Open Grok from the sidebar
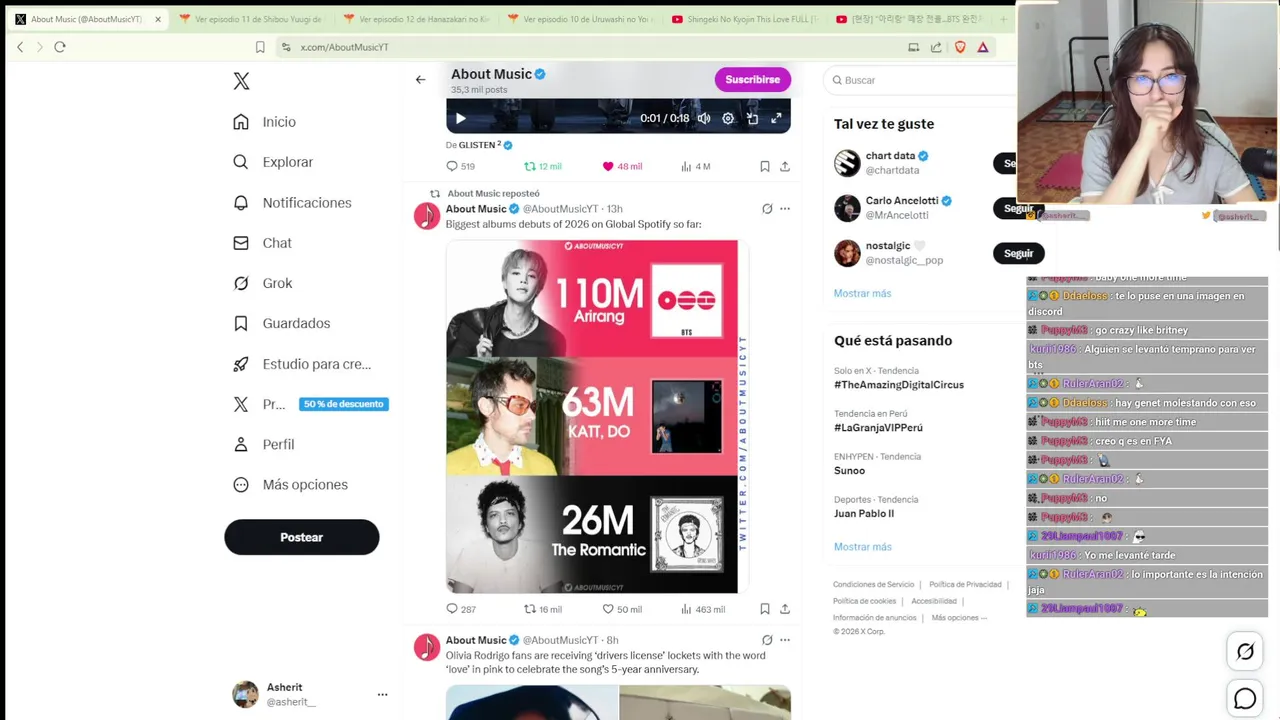 point(262,283)
